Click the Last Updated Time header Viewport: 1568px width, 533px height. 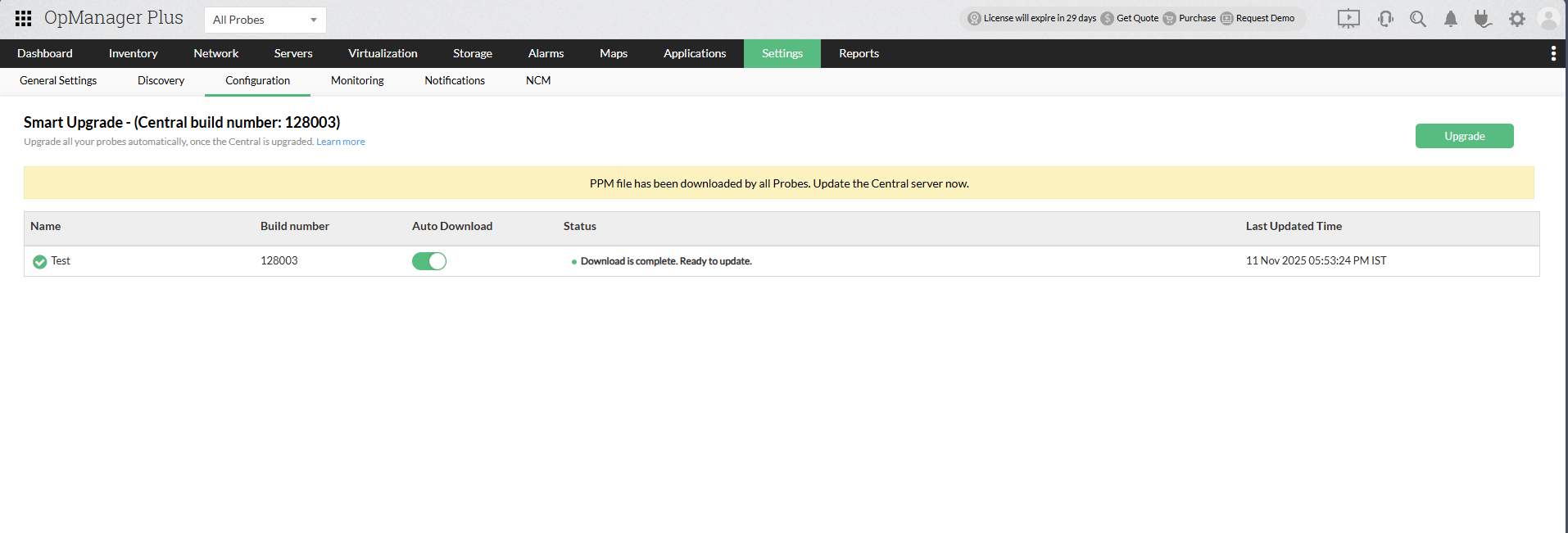pyautogui.click(x=1294, y=226)
